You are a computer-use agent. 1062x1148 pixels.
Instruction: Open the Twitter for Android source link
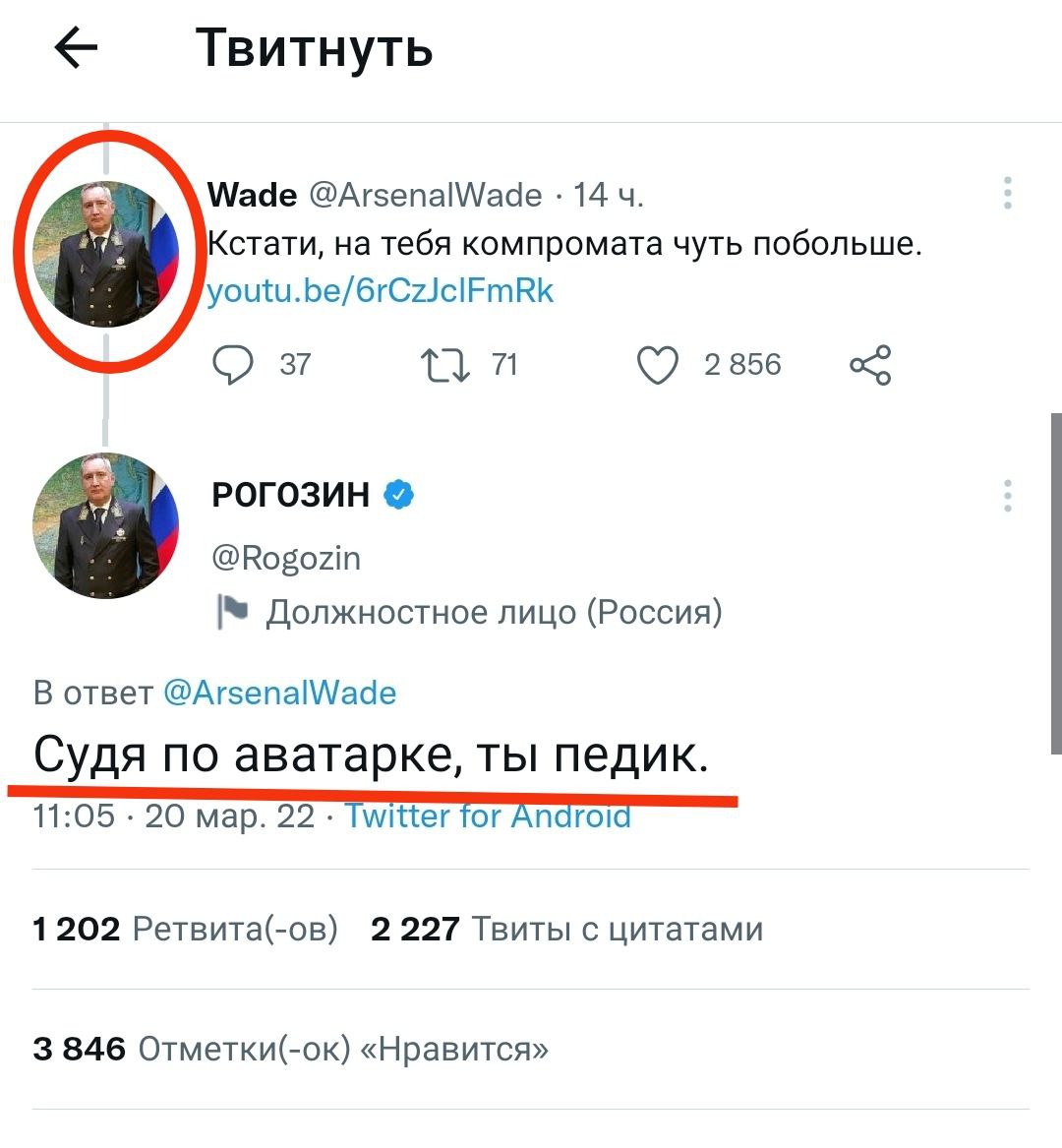[488, 816]
